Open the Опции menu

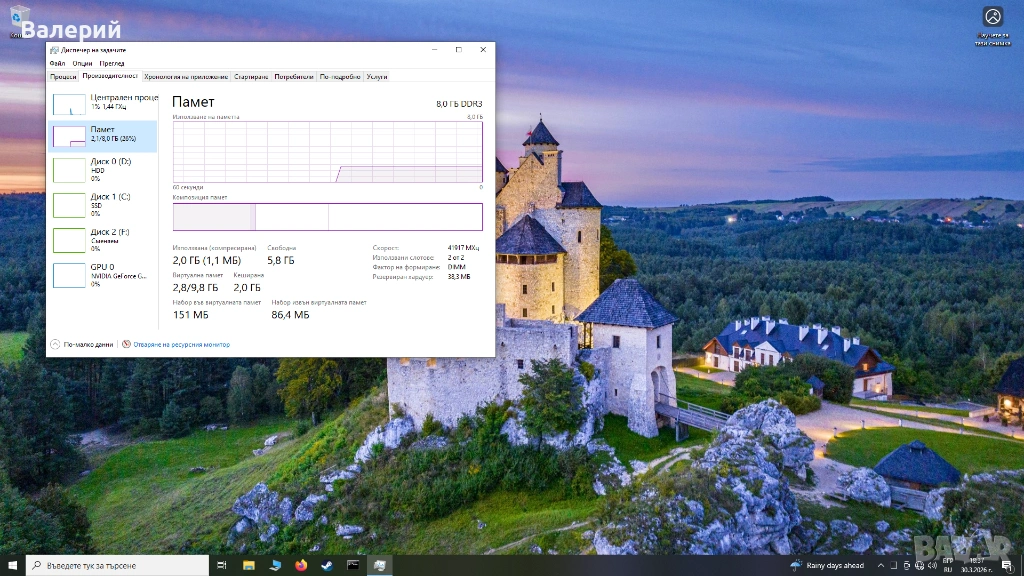pyautogui.click(x=82, y=63)
